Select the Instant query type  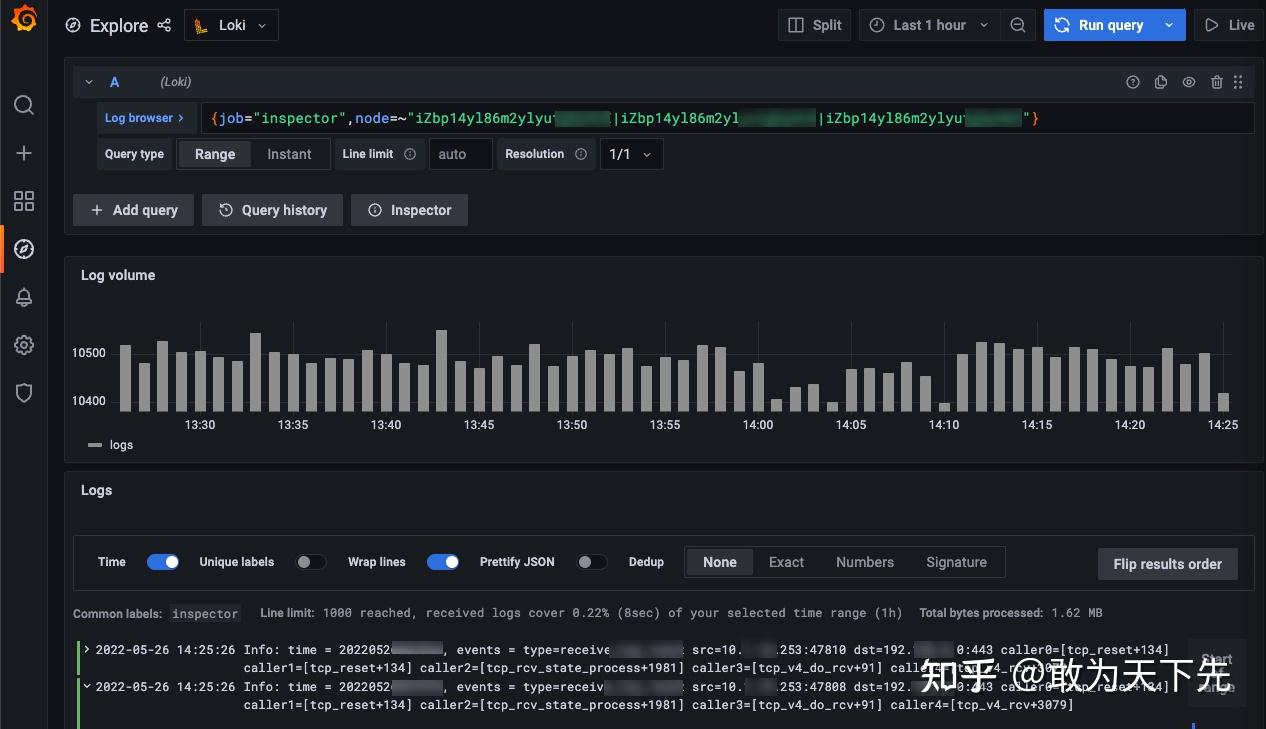(x=289, y=154)
